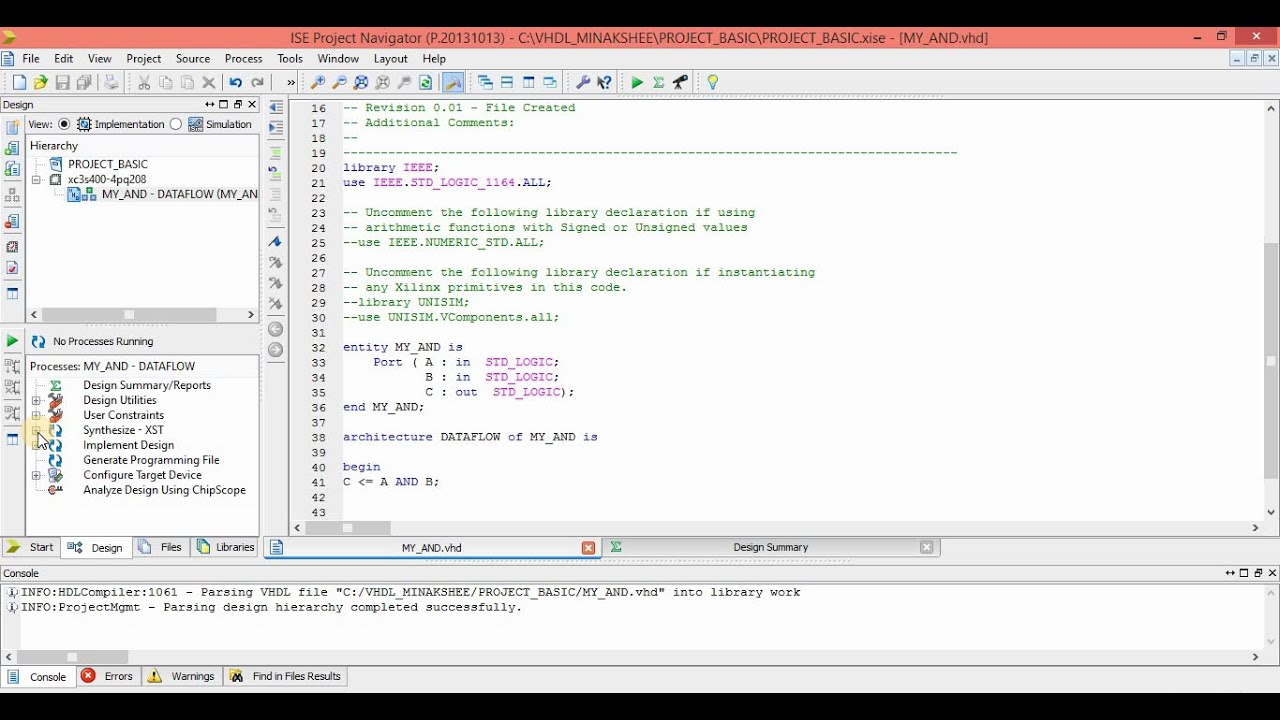Open Design Summary via sigma toolbar icon

[659, 83]
